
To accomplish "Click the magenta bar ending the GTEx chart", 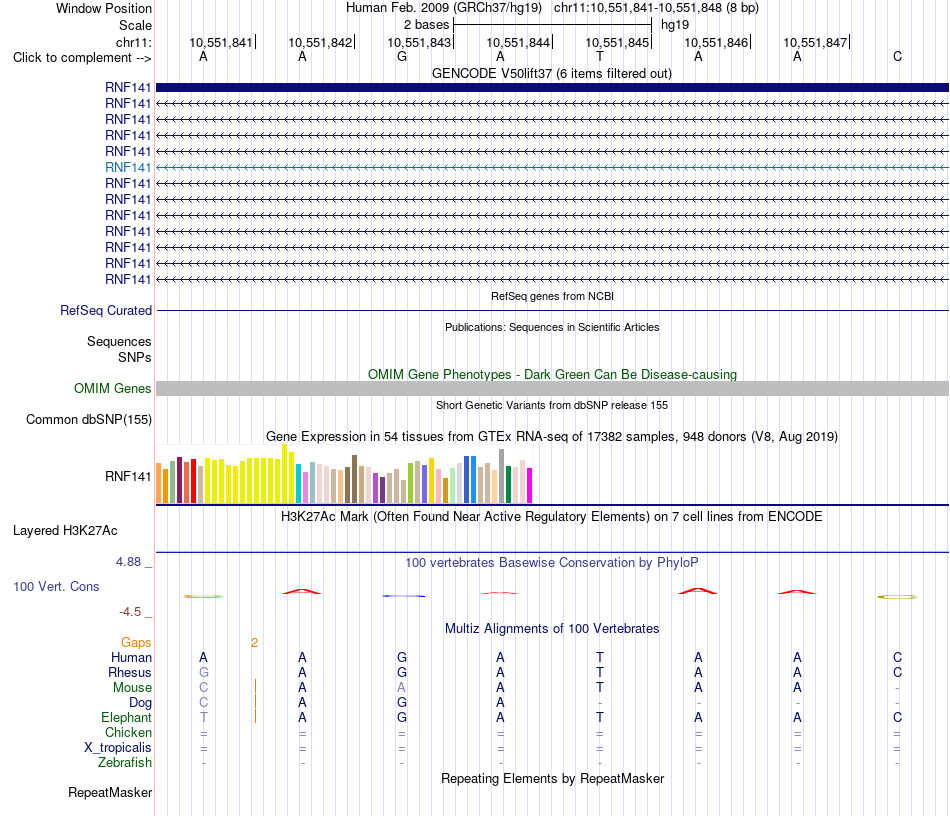I will tap(530, 485).
